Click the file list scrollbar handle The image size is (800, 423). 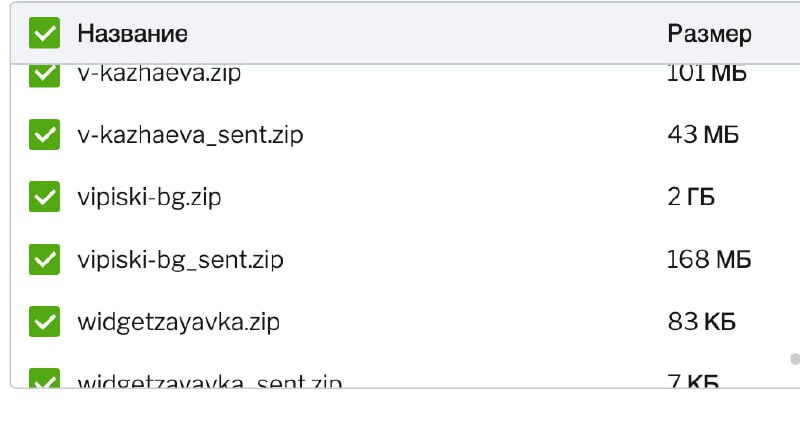795,359
